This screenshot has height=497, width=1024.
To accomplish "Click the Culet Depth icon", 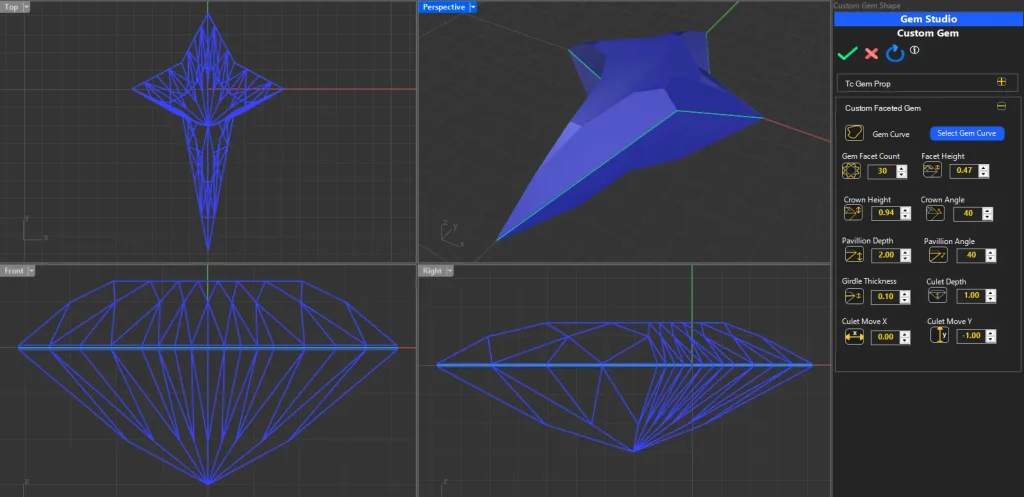I will pyautogui.click(x=937, y=295).
